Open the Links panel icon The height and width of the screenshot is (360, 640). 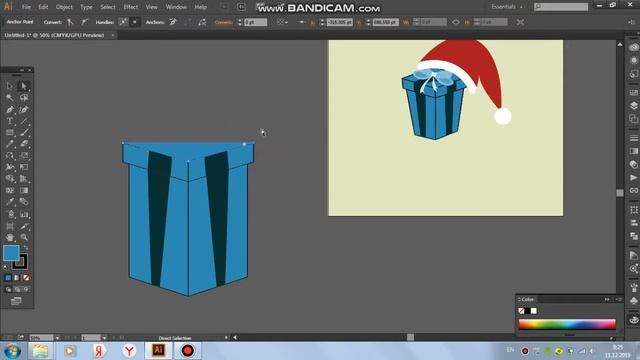coord(633,191)
